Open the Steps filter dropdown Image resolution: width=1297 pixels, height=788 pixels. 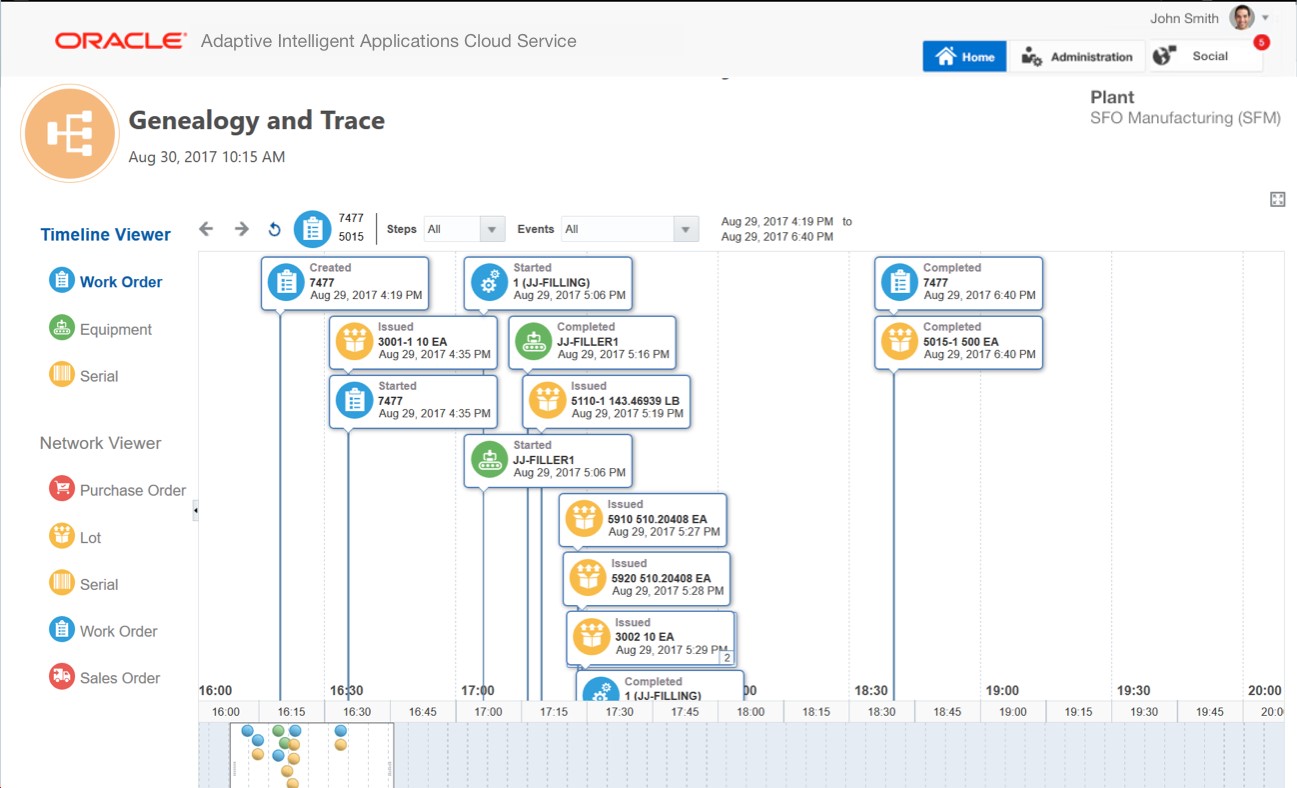(494, 228)
